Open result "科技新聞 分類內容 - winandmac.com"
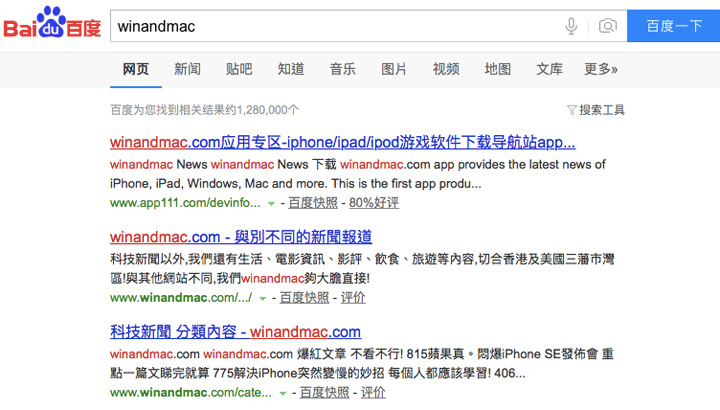Image resolution: width=720 pixels, height=410 pixels. pyautogui.click(x=235, y=332)
